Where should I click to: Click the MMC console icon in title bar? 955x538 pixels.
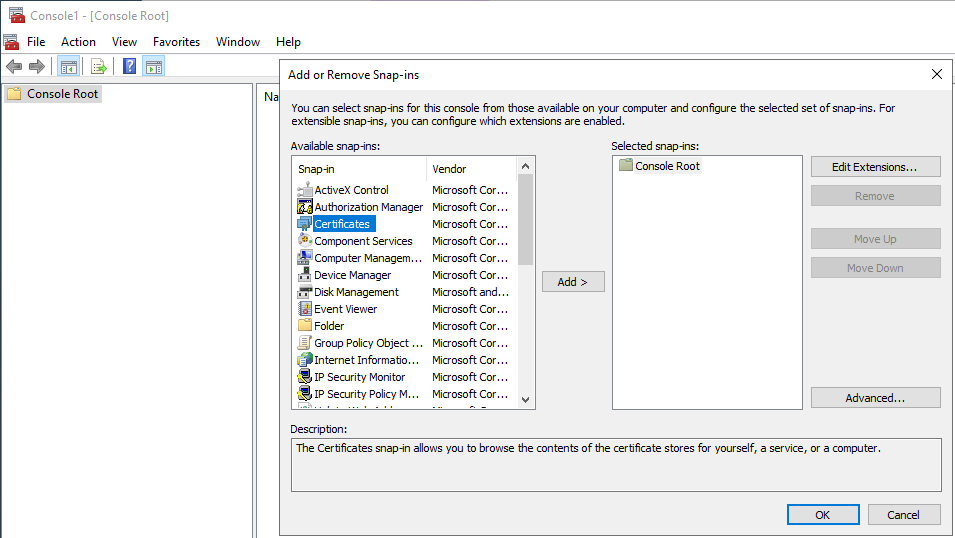(16, 15)
